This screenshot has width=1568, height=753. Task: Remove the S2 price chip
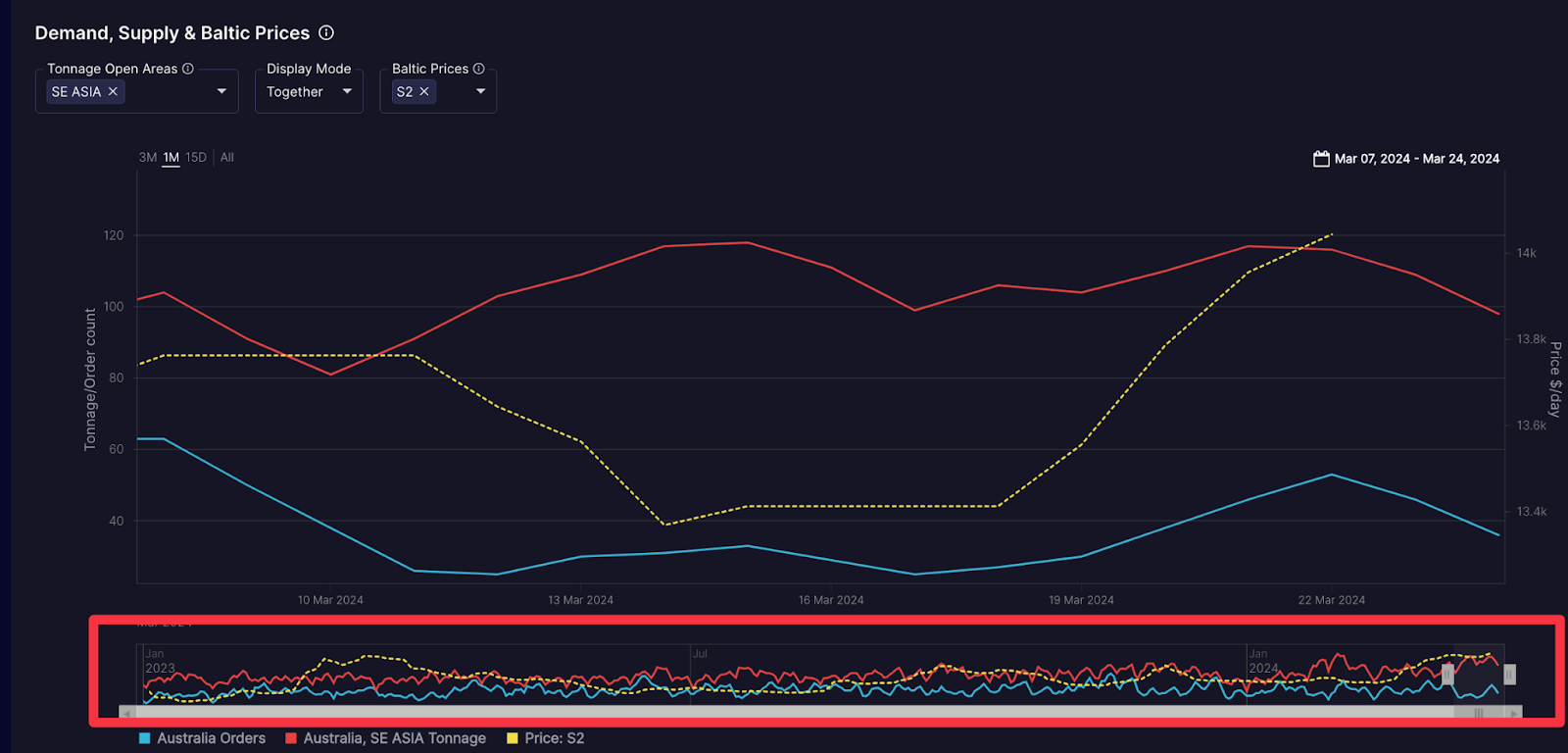tap(424, 91)
